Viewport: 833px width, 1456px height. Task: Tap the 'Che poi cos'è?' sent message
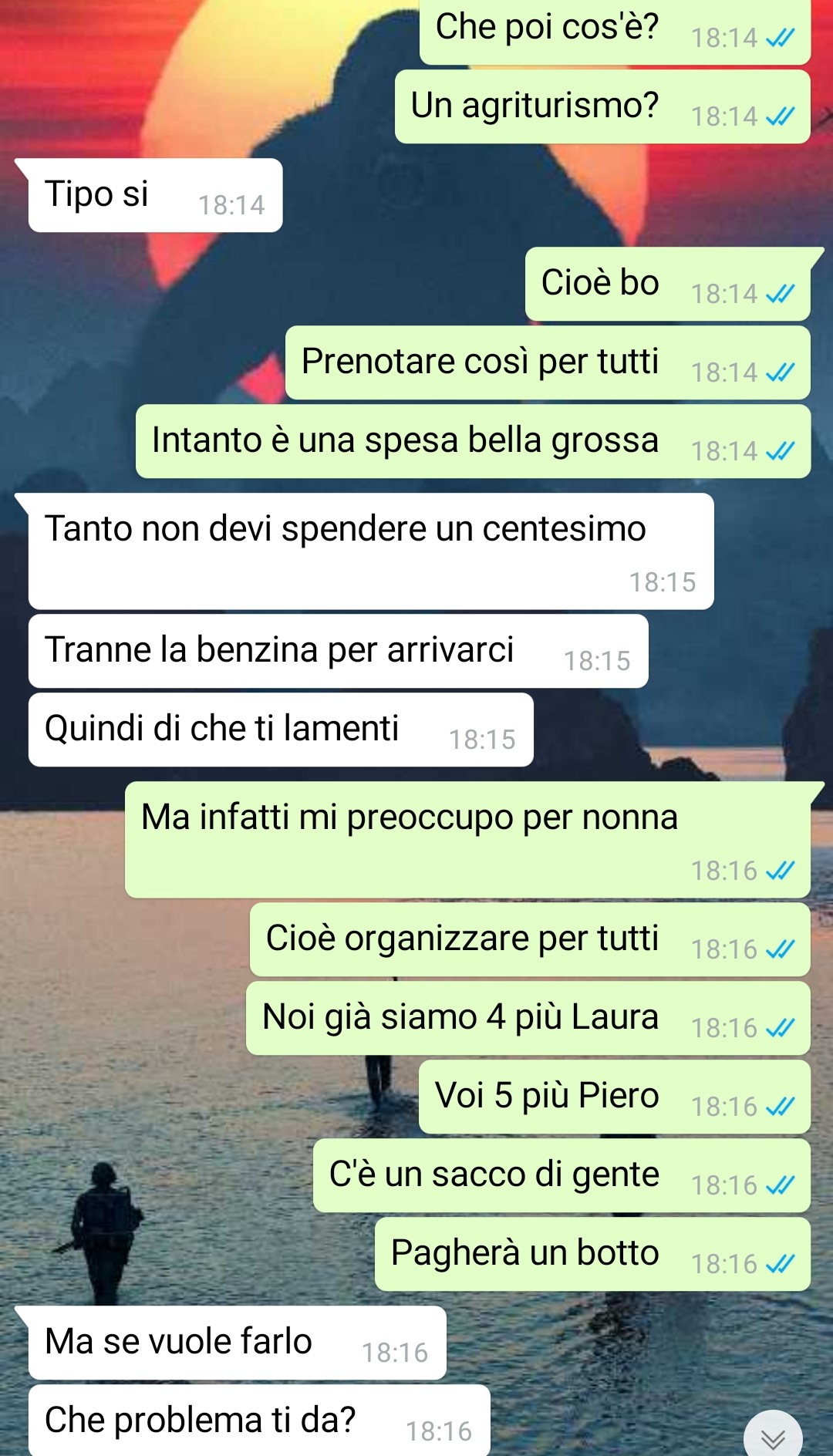coord(615,31)
